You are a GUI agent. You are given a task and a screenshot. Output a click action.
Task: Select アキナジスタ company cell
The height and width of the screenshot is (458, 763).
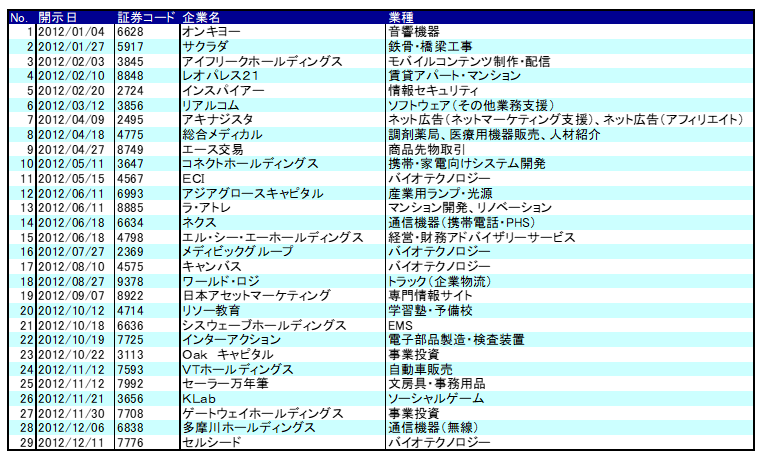tap(218, 120)
